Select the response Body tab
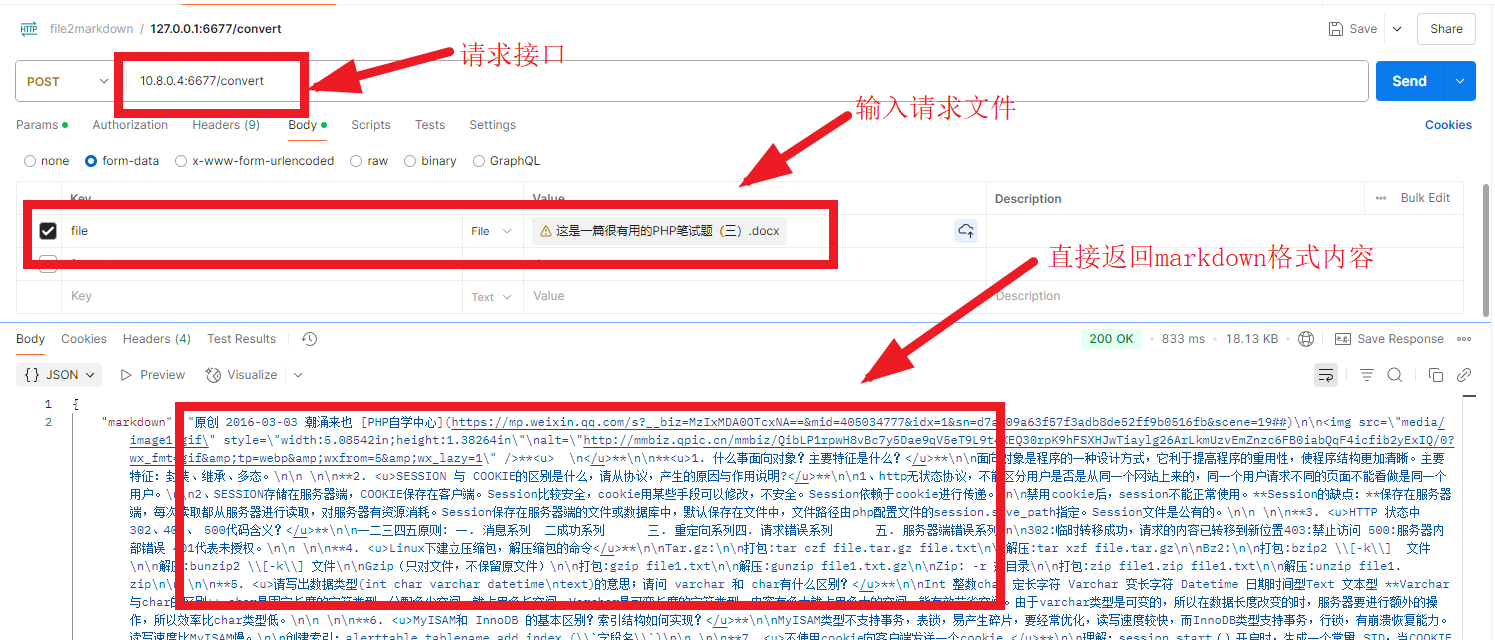The height and width of the screenshot is (640, 1495). (31, 339)
